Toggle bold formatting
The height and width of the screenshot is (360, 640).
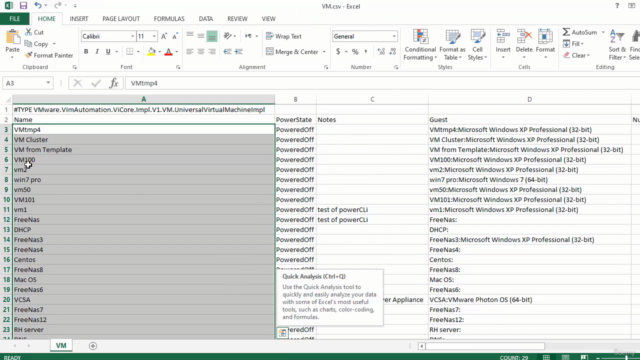[x=86, y=52]
